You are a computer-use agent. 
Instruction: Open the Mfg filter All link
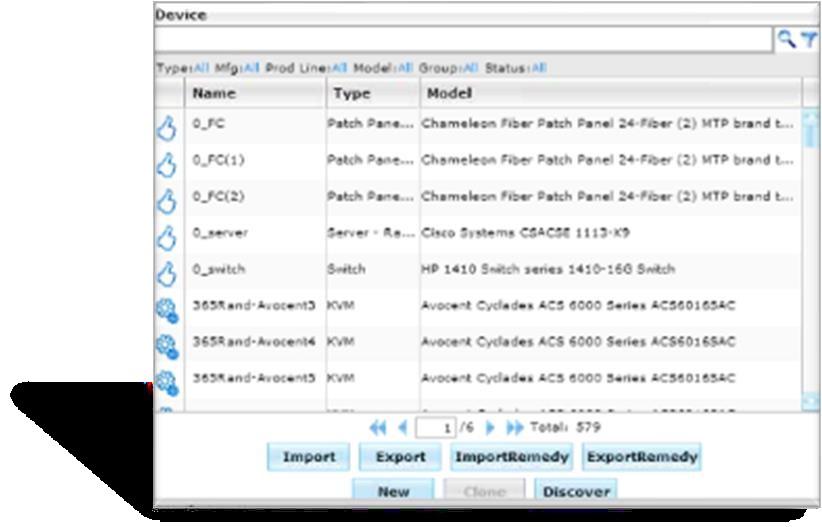click(252, 68)
